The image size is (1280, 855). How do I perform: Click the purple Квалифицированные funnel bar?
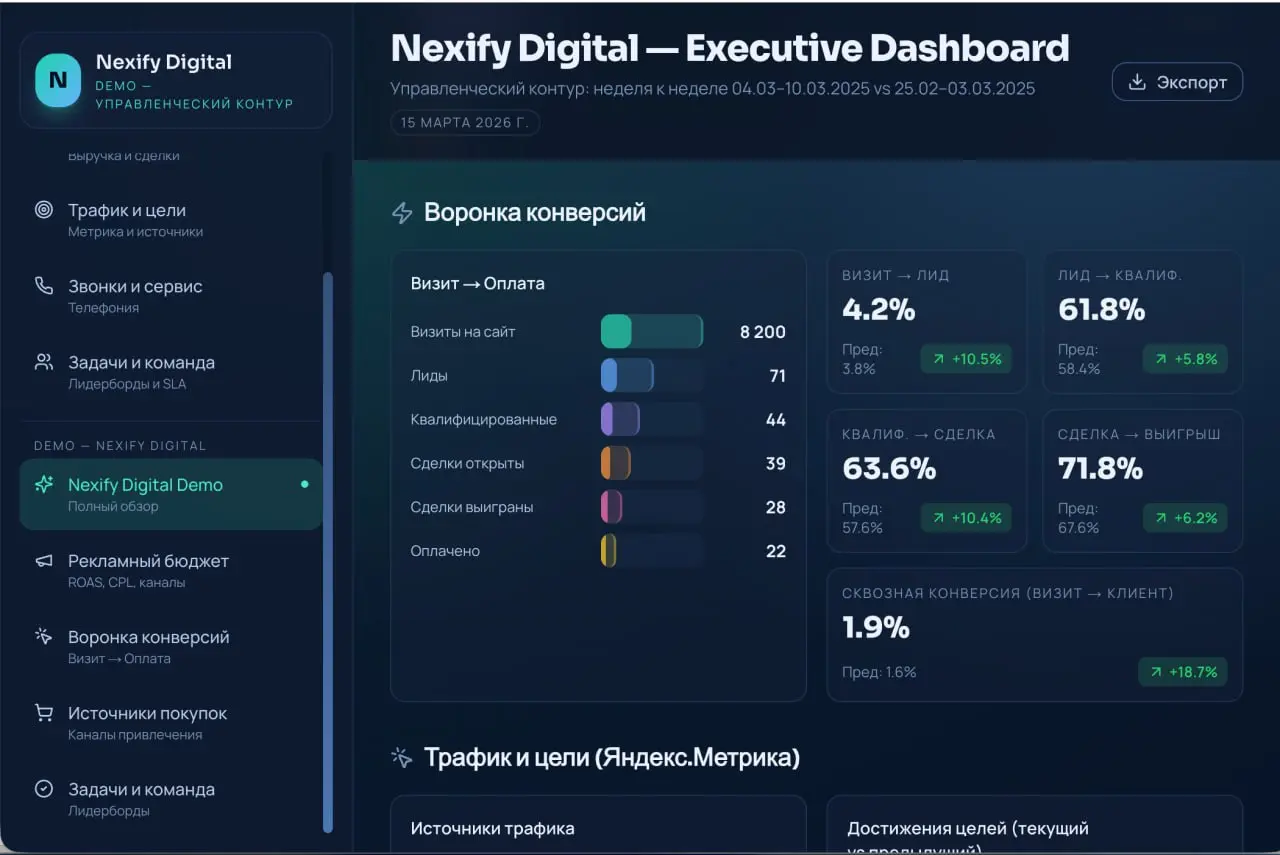click(620, 420)
